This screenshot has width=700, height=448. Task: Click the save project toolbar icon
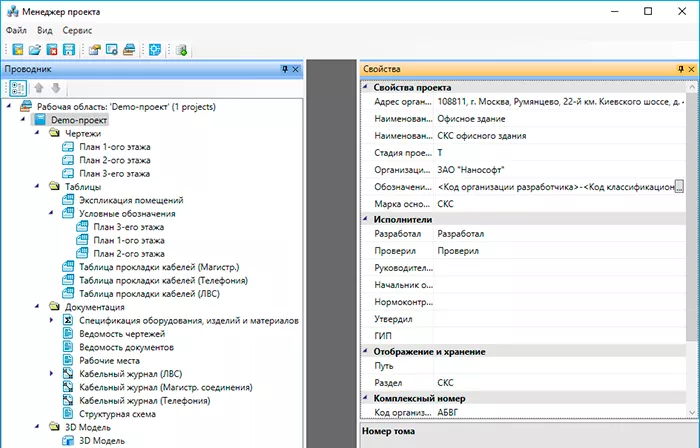pyautogui.click(x=69, y=50)
